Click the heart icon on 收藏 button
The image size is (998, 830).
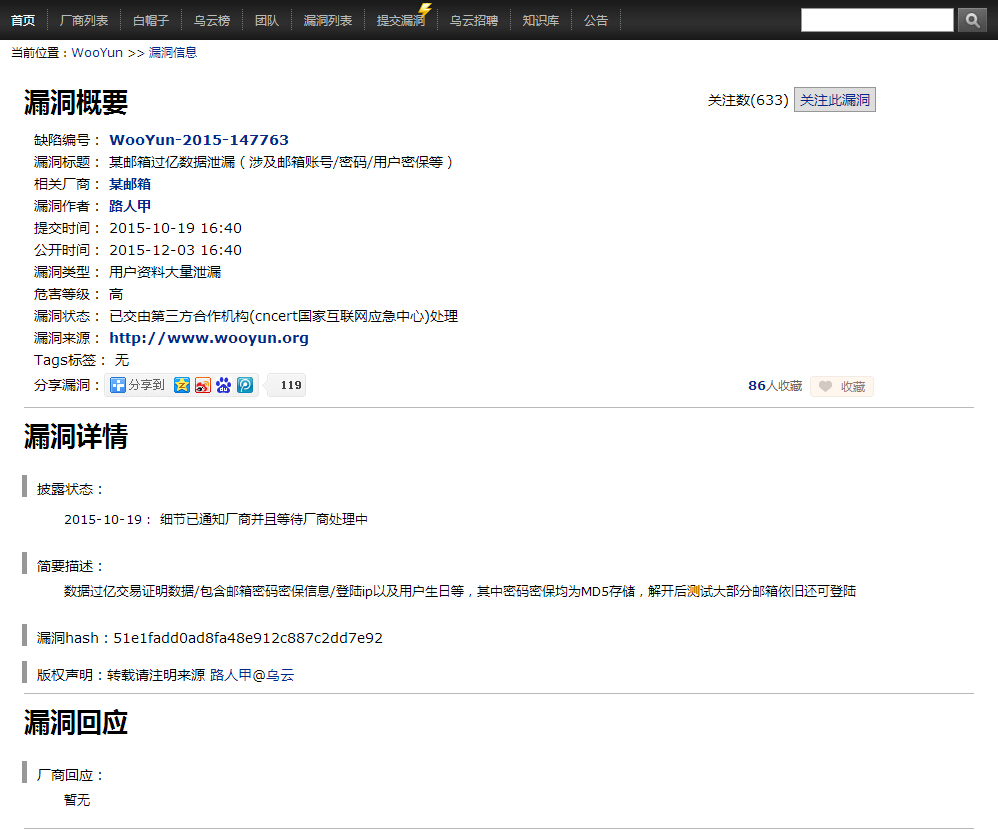pos(826,386)
